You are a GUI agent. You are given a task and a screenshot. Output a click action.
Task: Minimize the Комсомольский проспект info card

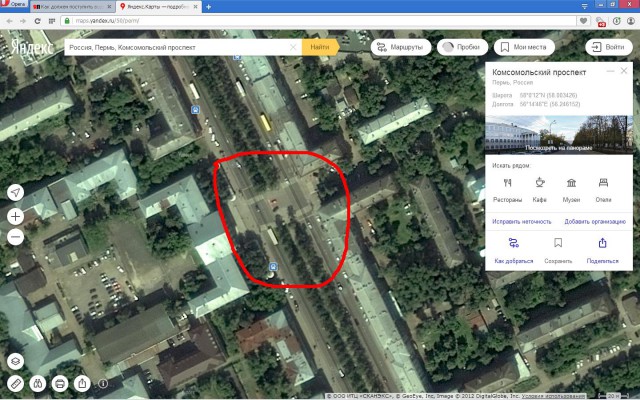point(611,71)
